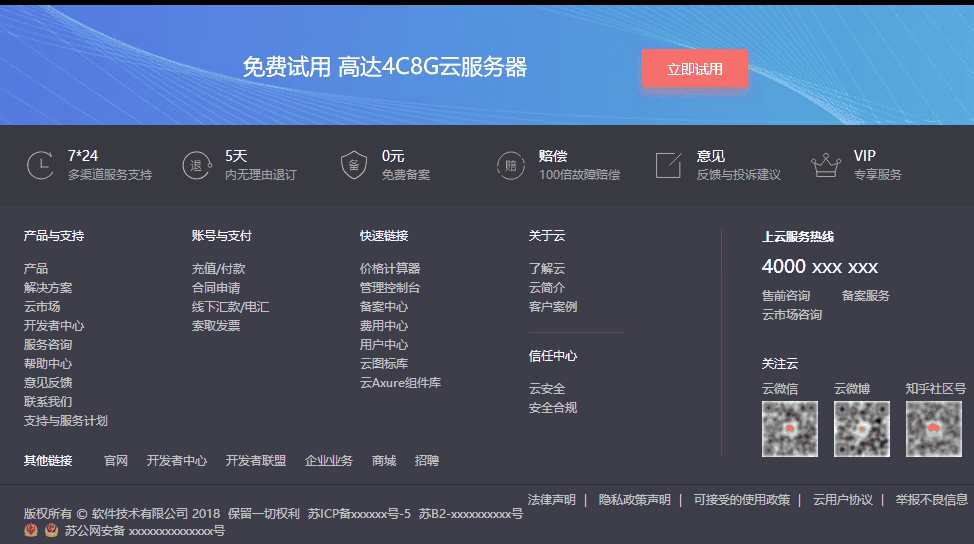Open 联系我们

coord(48,401)
